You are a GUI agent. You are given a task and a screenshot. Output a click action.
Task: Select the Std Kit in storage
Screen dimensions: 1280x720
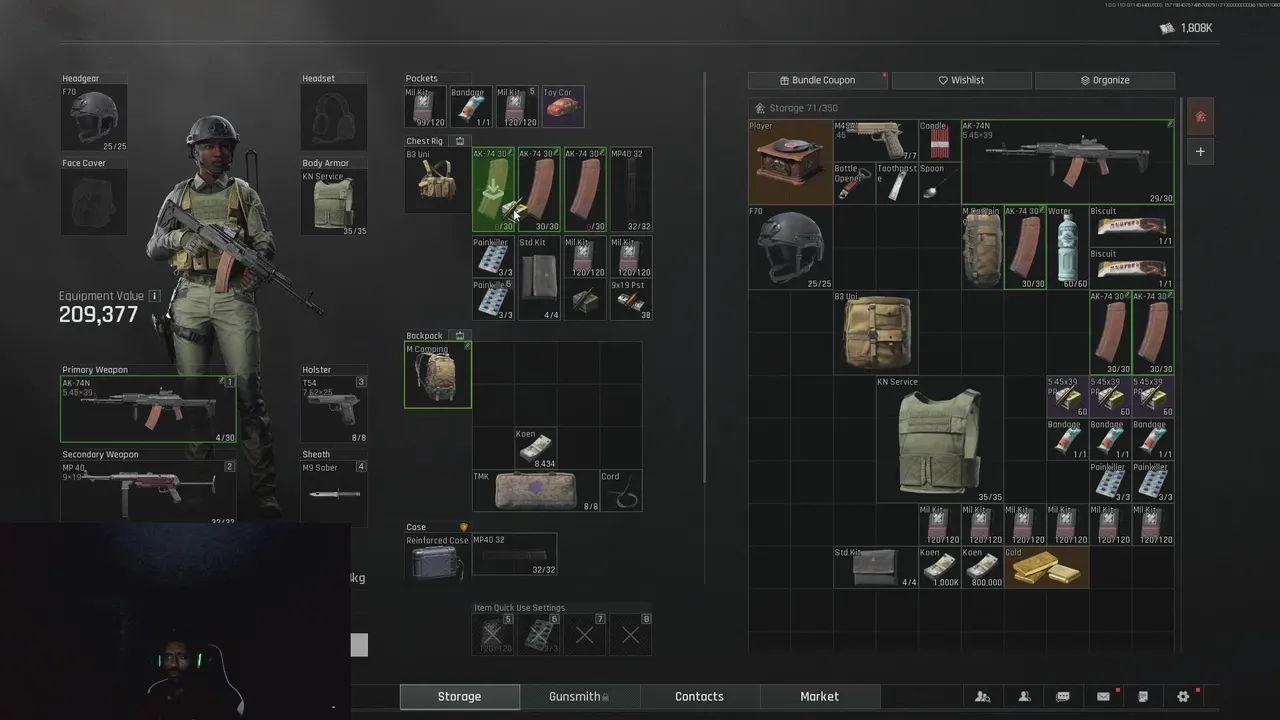(875, 567)
